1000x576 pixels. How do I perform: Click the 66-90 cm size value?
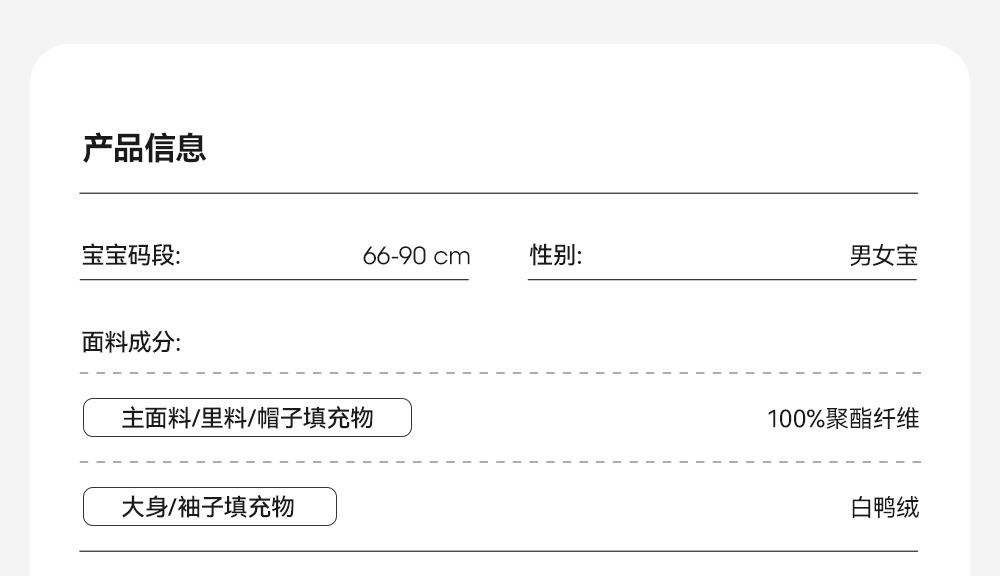point(416,256)
